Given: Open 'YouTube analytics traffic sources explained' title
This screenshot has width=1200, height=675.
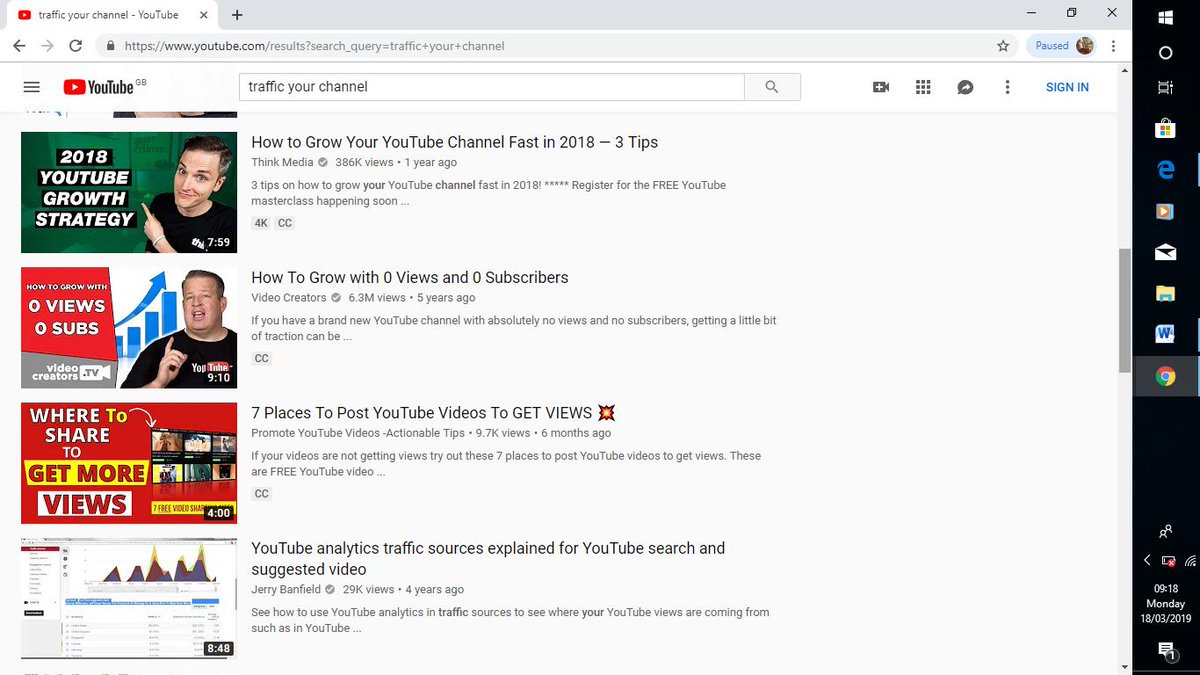Looking at the screenshot, I should coord(488,558).
